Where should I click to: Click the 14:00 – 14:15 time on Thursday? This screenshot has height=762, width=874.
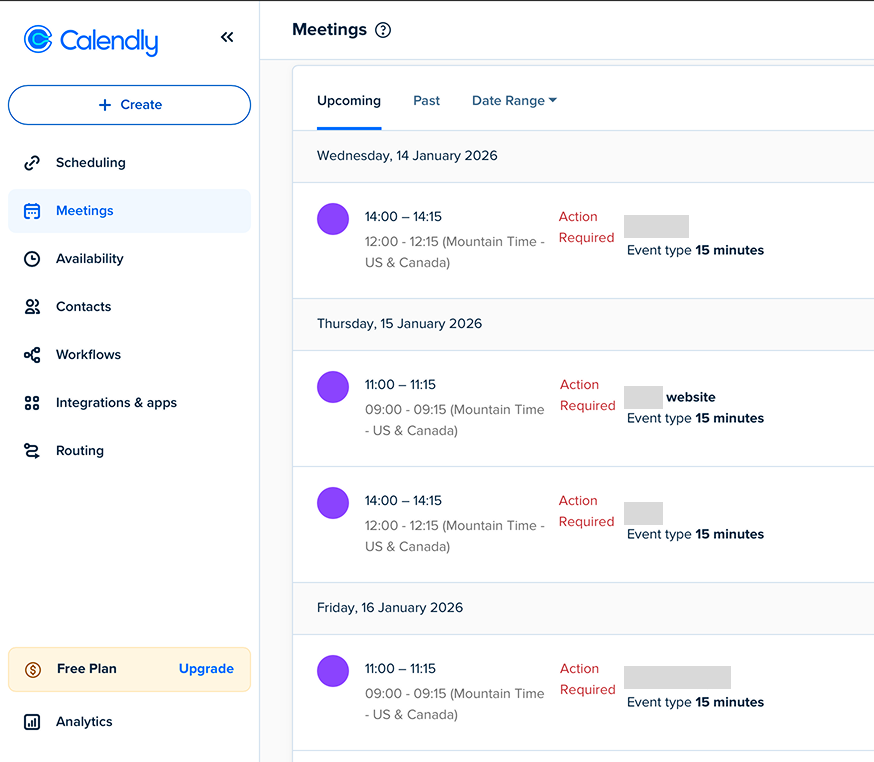[x=403, y=501]
